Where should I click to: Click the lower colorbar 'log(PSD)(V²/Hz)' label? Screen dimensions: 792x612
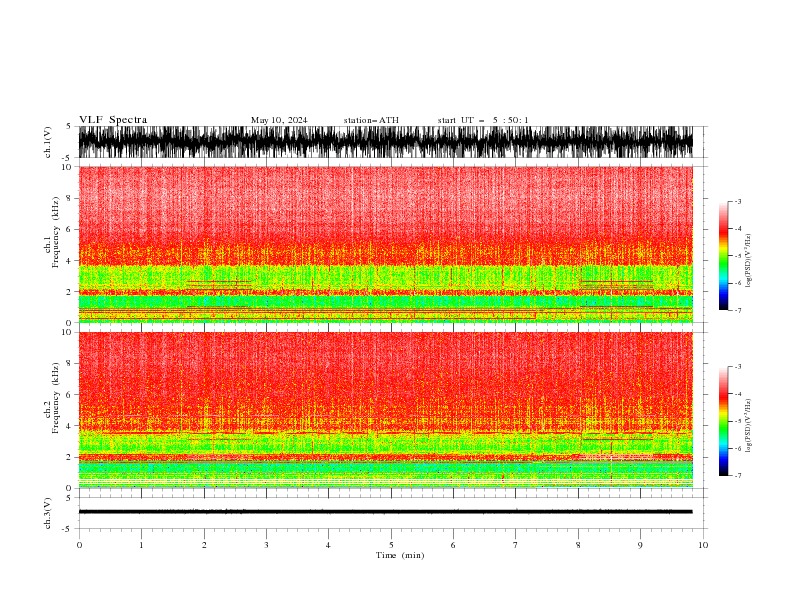point(748,426)
